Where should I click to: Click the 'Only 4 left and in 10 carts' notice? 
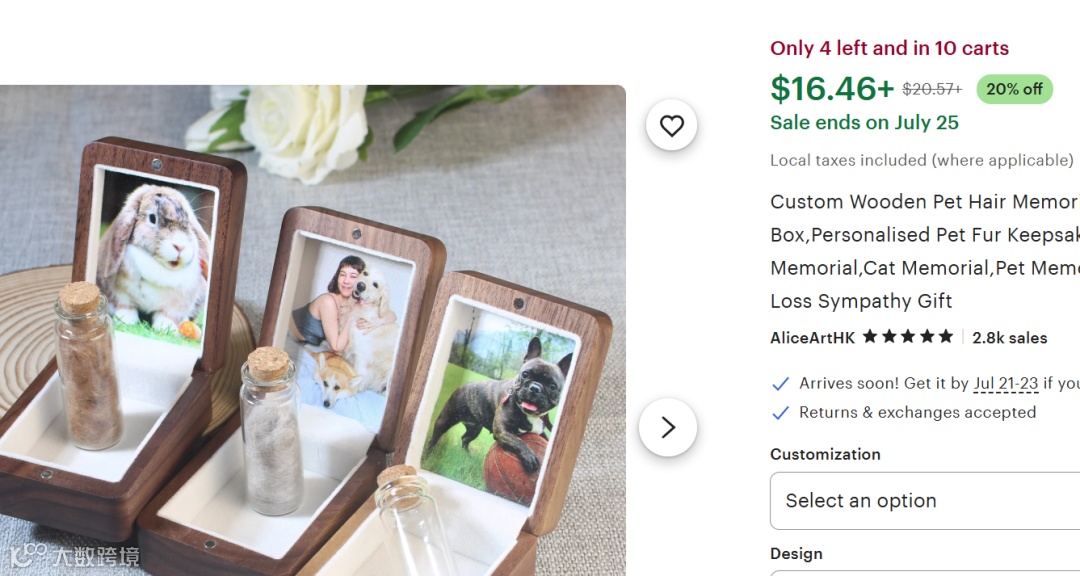point(889,48)
